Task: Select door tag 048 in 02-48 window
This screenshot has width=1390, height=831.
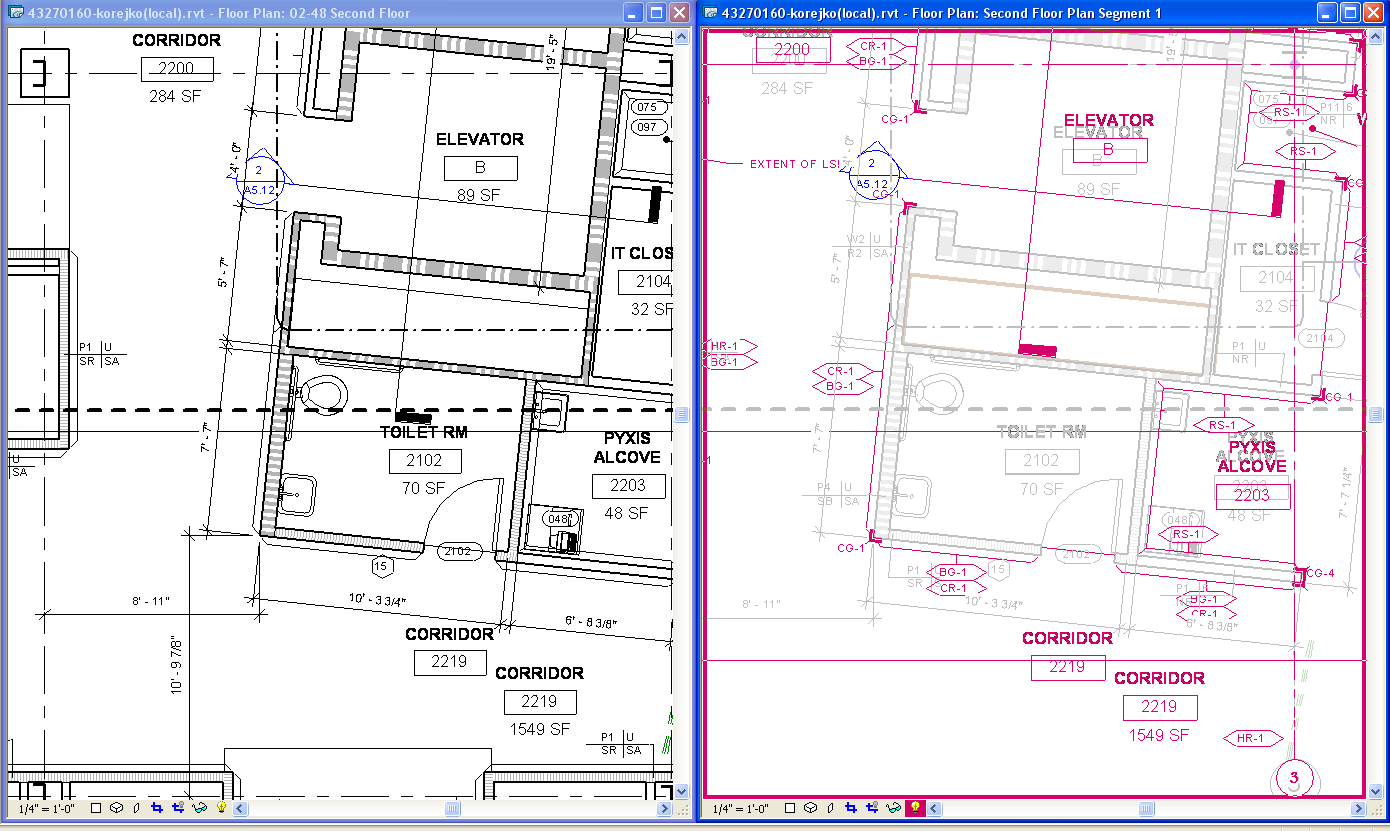Action: (x=559, y=519)
